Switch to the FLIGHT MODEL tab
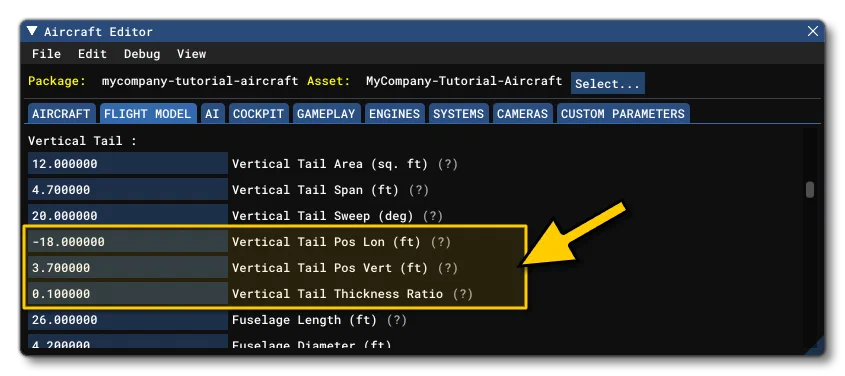Image resolution: width=845 pixels, height=376 pixels. tap(147, 114)
